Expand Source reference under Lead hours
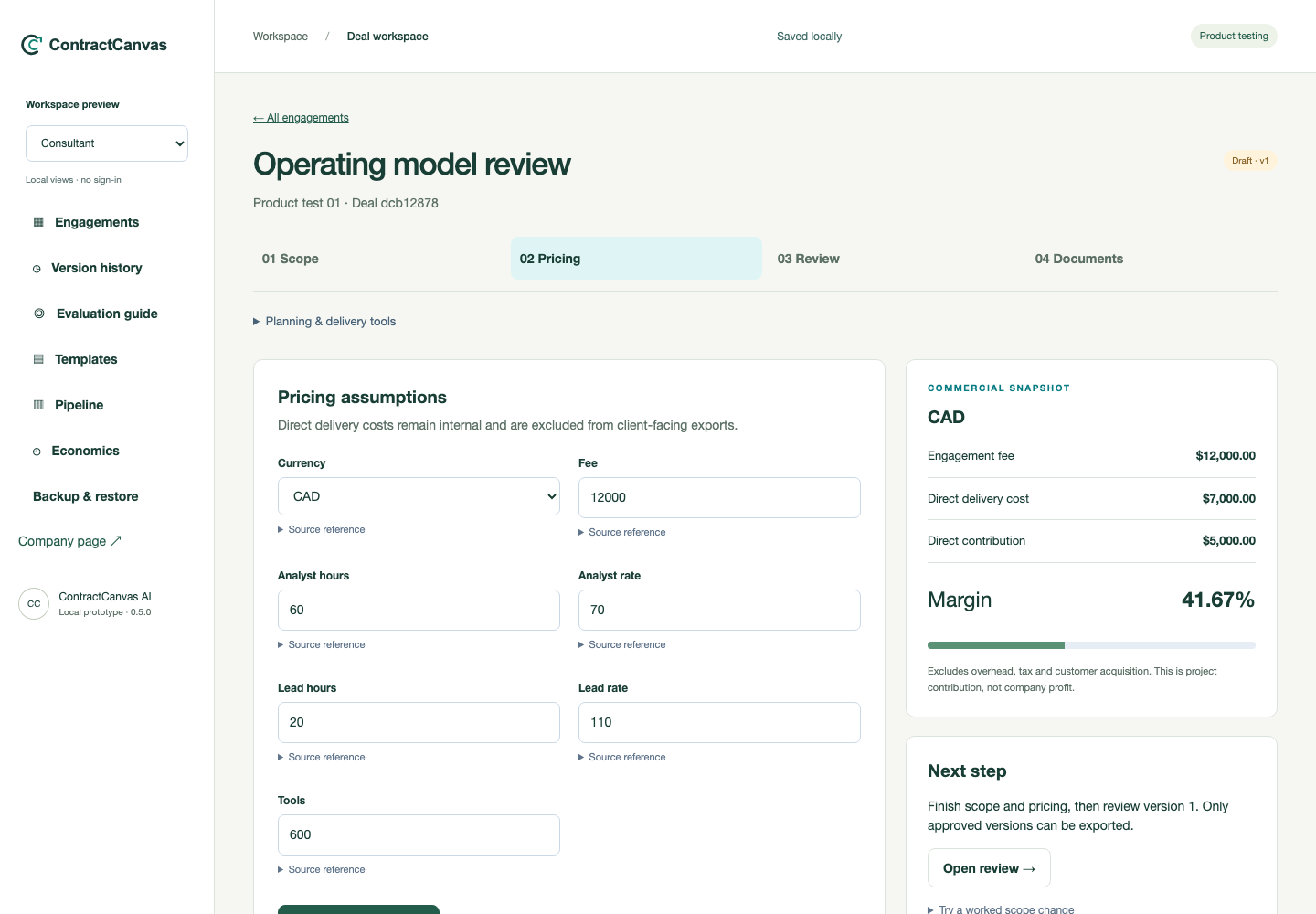The image size is (1316, 914). (x=322, y=758)
